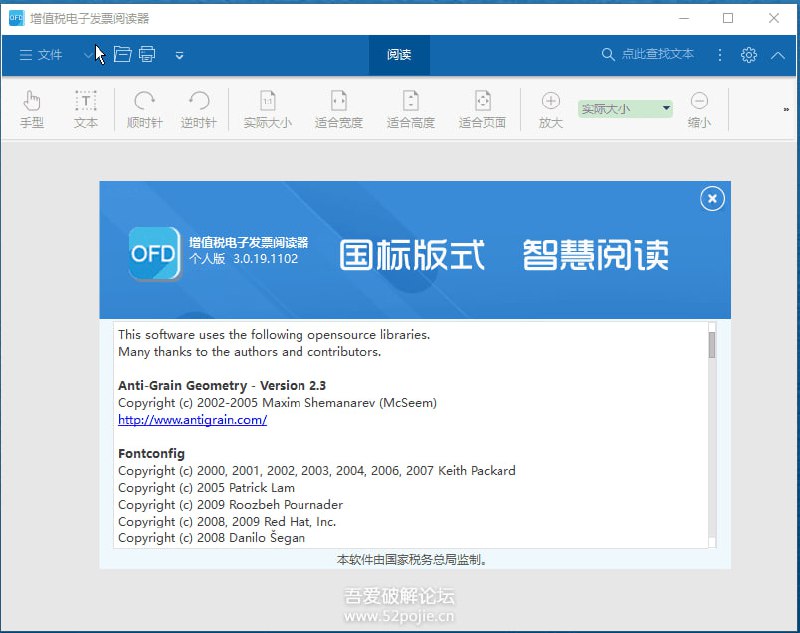Screen dimensions: 800x633
Task: Fit the invoice to page height (适合高度)
Action: point(410,107)
